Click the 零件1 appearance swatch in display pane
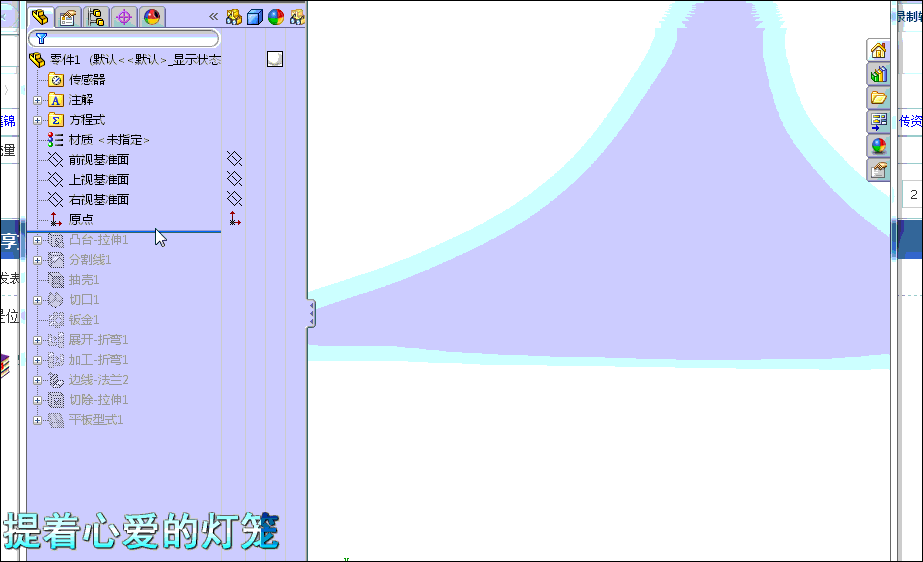The width and height of the screenshot is (923, 562). pos(275,59)
